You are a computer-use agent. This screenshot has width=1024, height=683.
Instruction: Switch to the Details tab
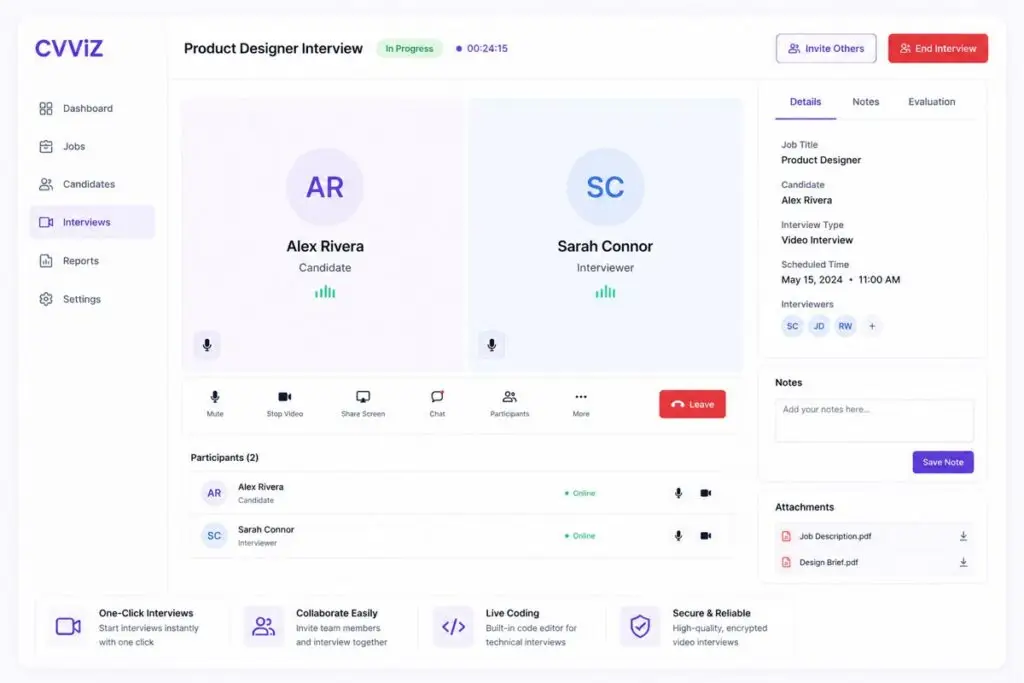(x=805, y=102)
